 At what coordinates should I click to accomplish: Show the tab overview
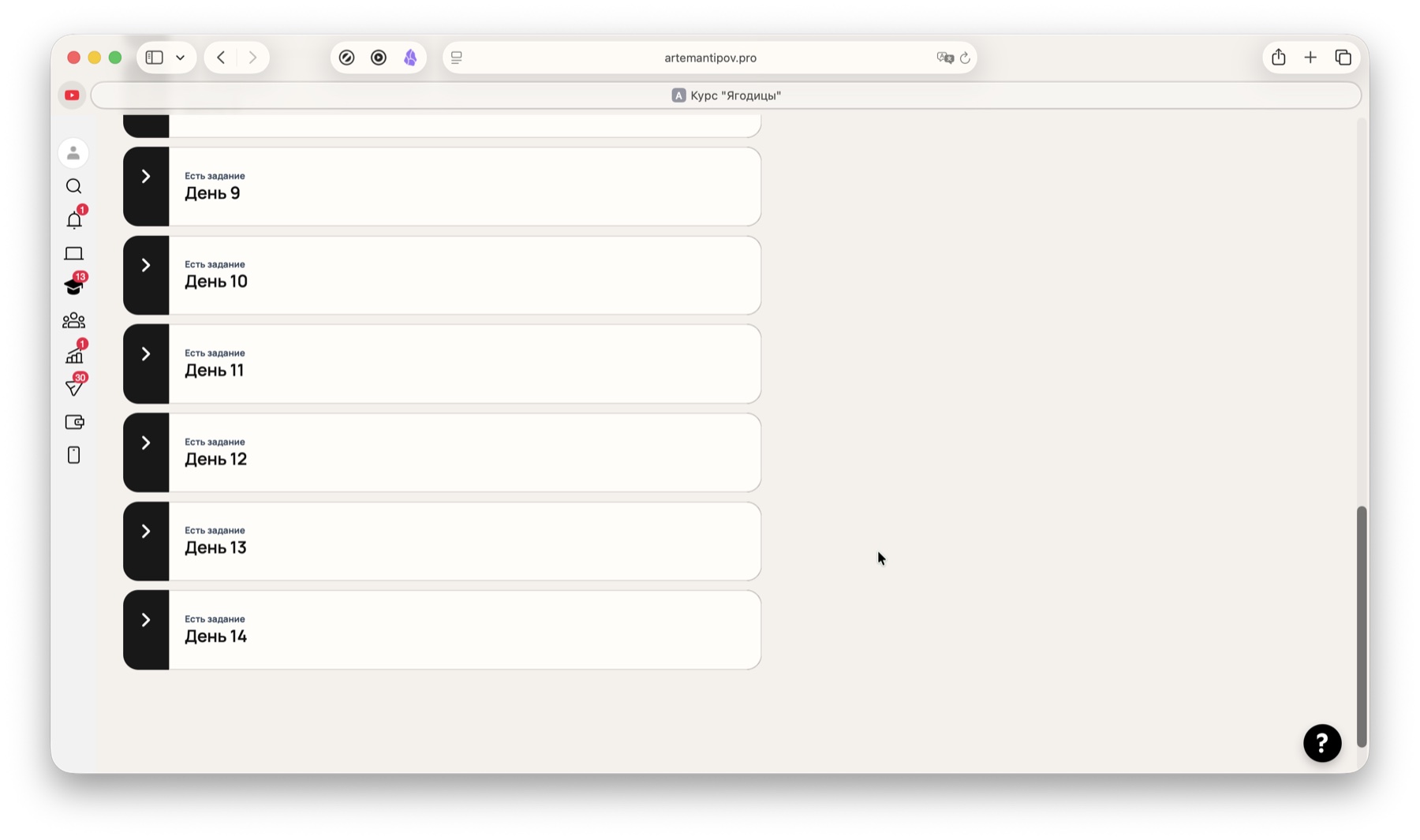tap(1343, 58)
